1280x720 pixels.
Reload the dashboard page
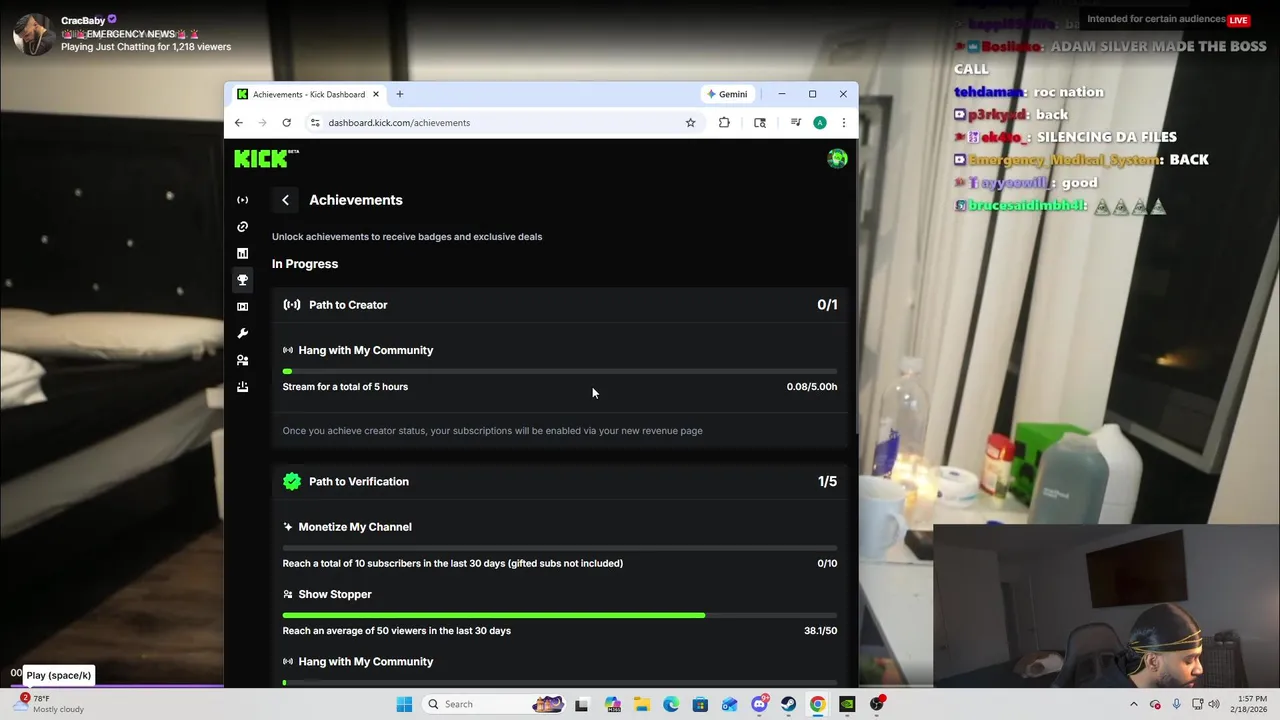(286, 122)
